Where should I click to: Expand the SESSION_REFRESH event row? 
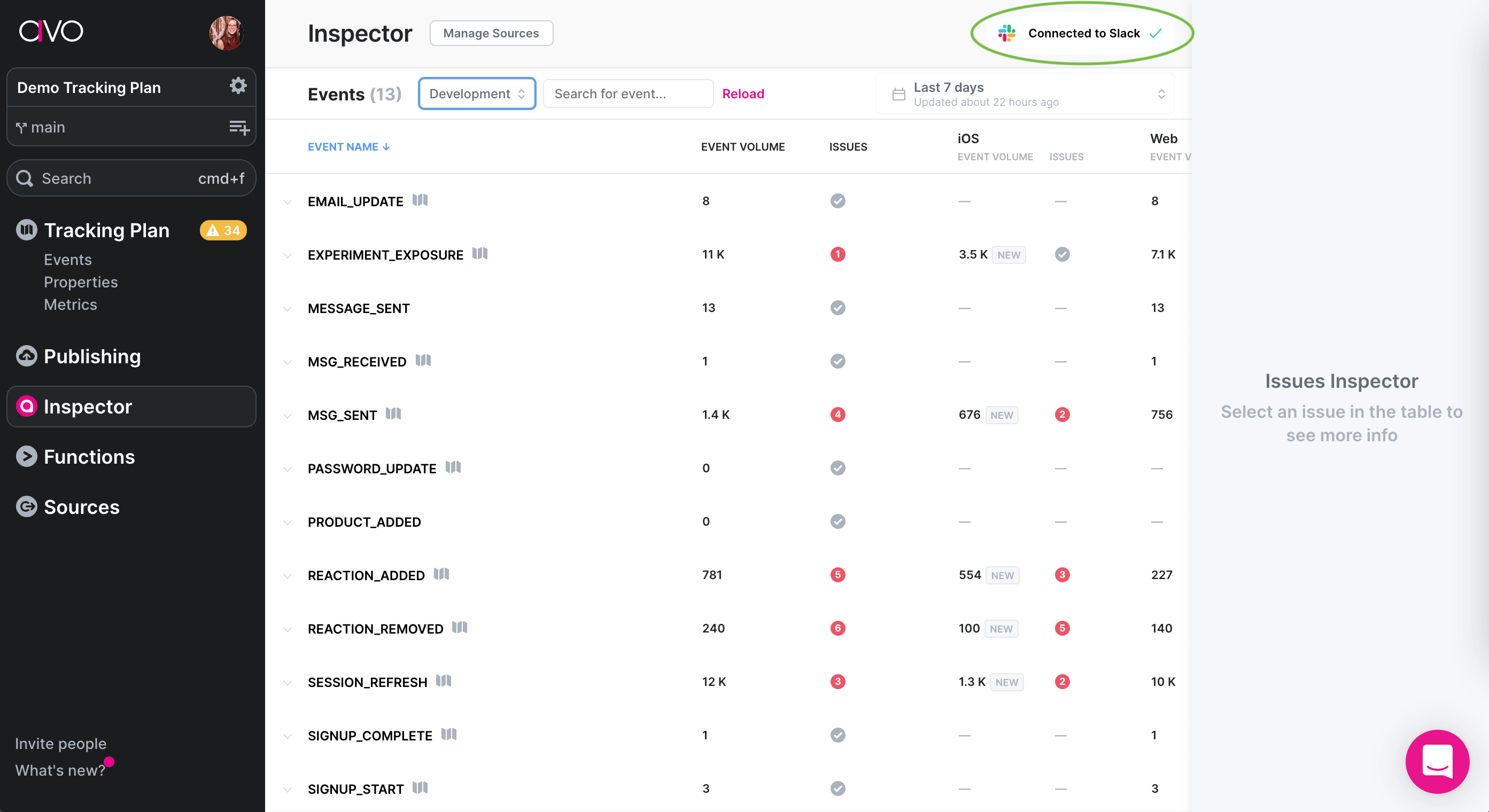pos(288,683)
